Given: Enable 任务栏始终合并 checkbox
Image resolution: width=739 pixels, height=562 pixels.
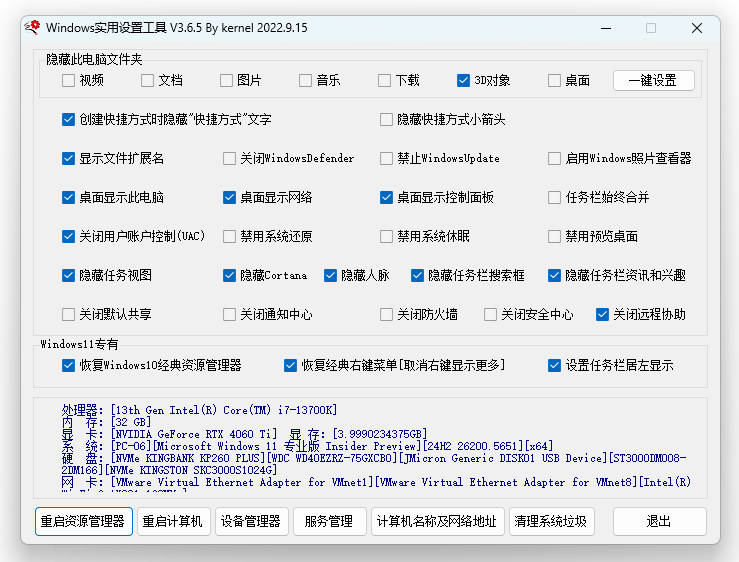Looking at the screenshot, I should coord(554,198).
